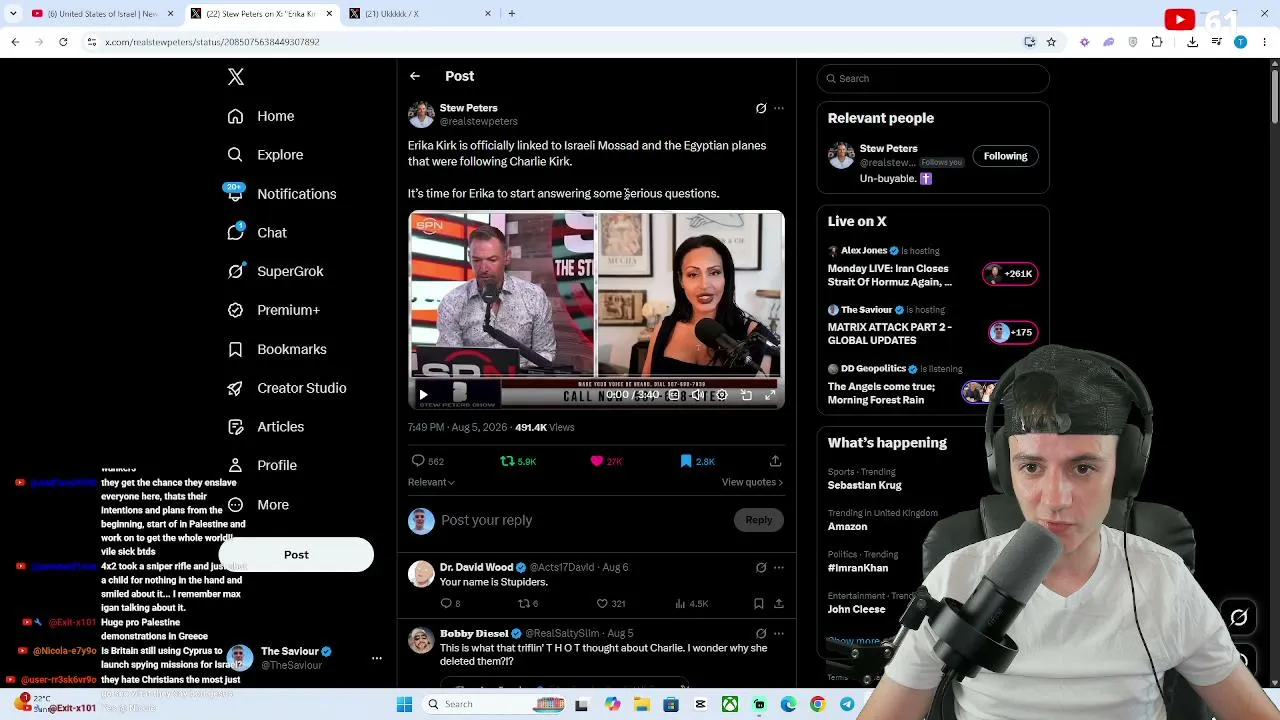Expand the tab search dropdown

click(x=13, y=14)
